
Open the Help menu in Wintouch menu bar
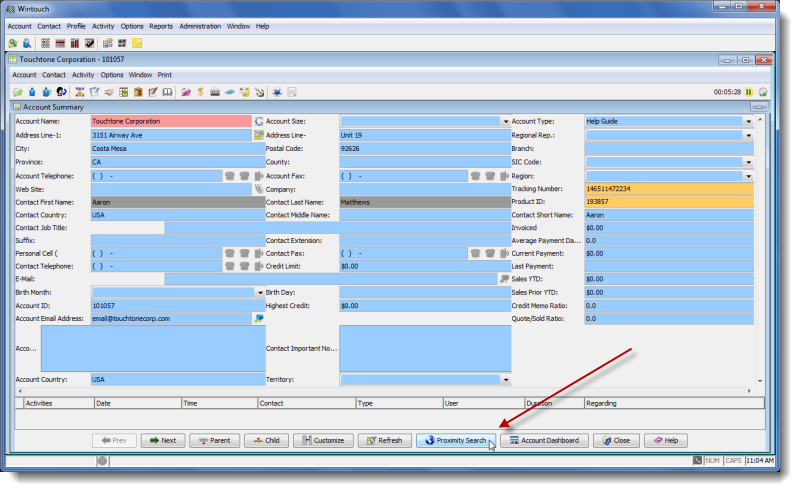262,26
